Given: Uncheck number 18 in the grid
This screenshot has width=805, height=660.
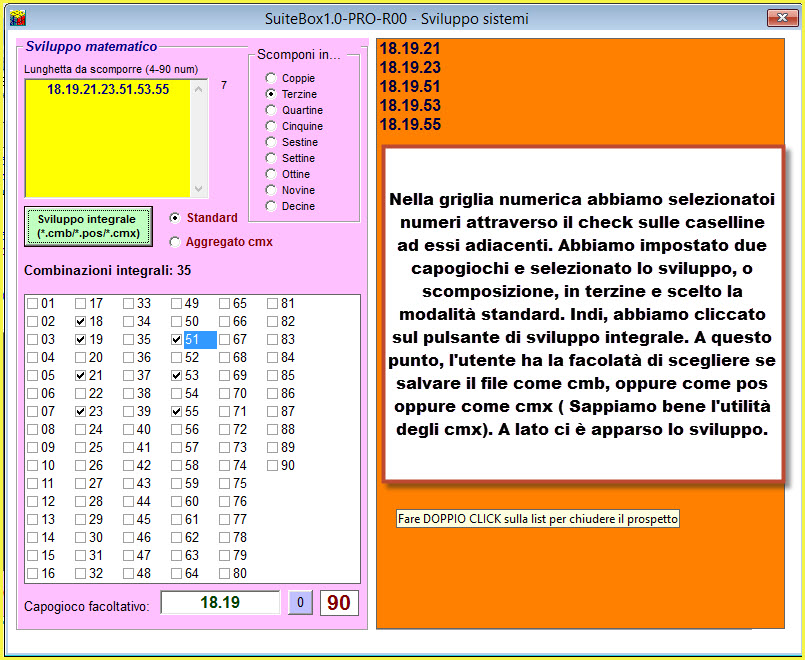Looking at the screenshot, I should 81,321.
